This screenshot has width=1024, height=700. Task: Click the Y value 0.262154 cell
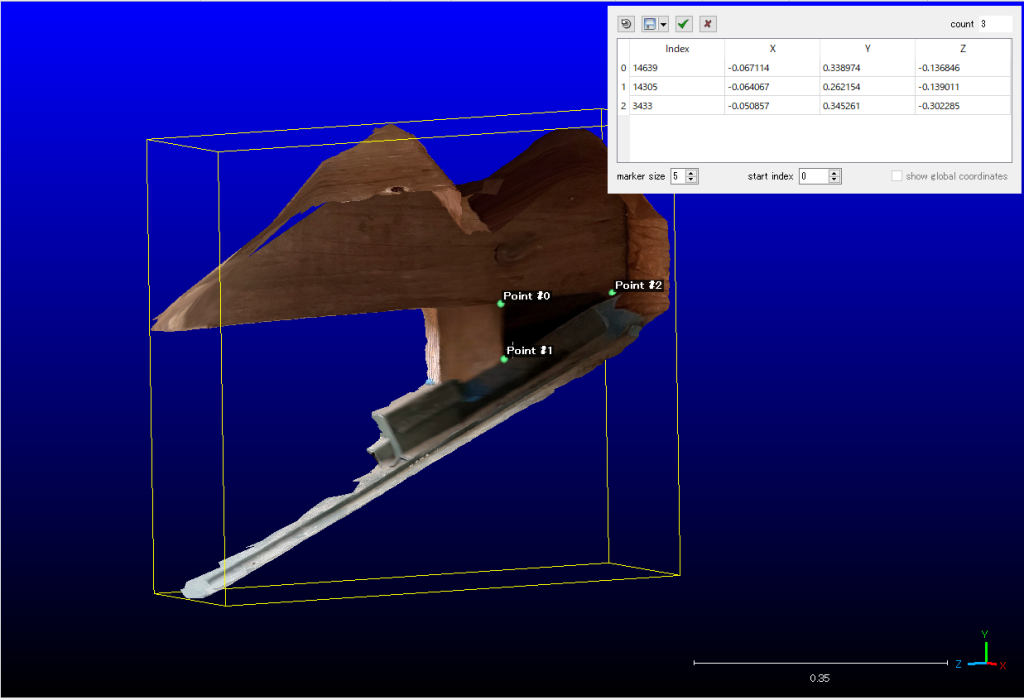[866, 87]
